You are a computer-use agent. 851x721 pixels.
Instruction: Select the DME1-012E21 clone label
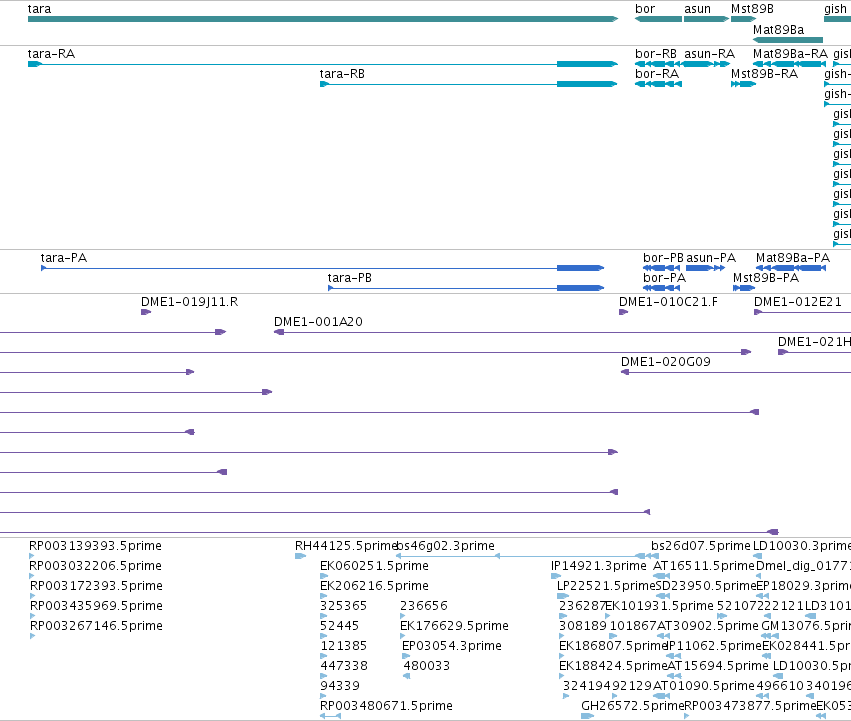pos(798,302)
